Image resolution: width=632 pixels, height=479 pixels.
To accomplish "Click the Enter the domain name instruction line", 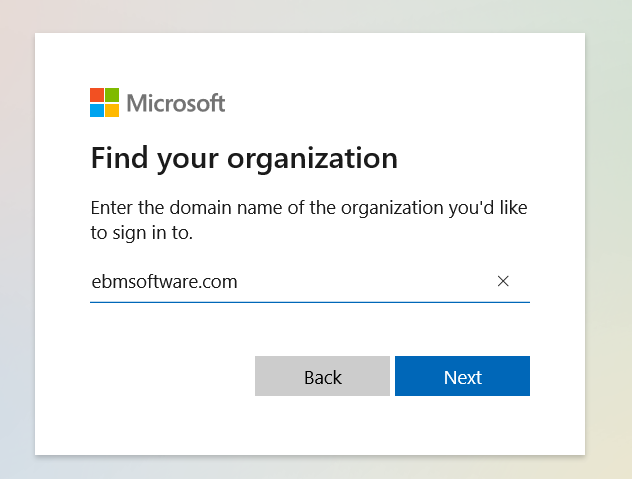I will [x=309, y=208].
